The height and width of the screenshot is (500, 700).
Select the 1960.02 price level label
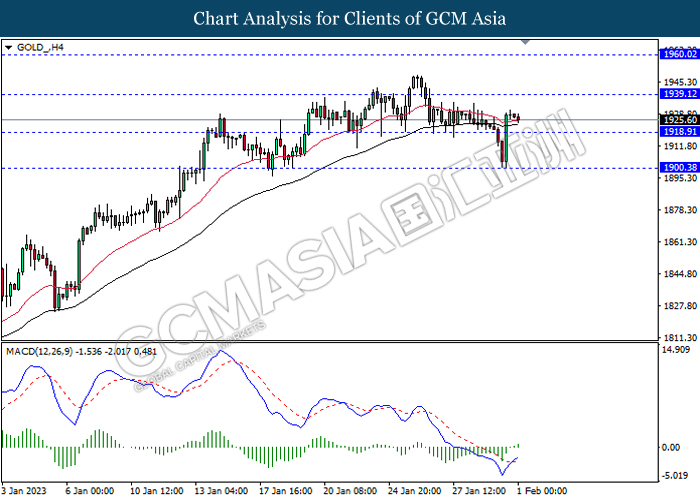(x=680, y=54)
